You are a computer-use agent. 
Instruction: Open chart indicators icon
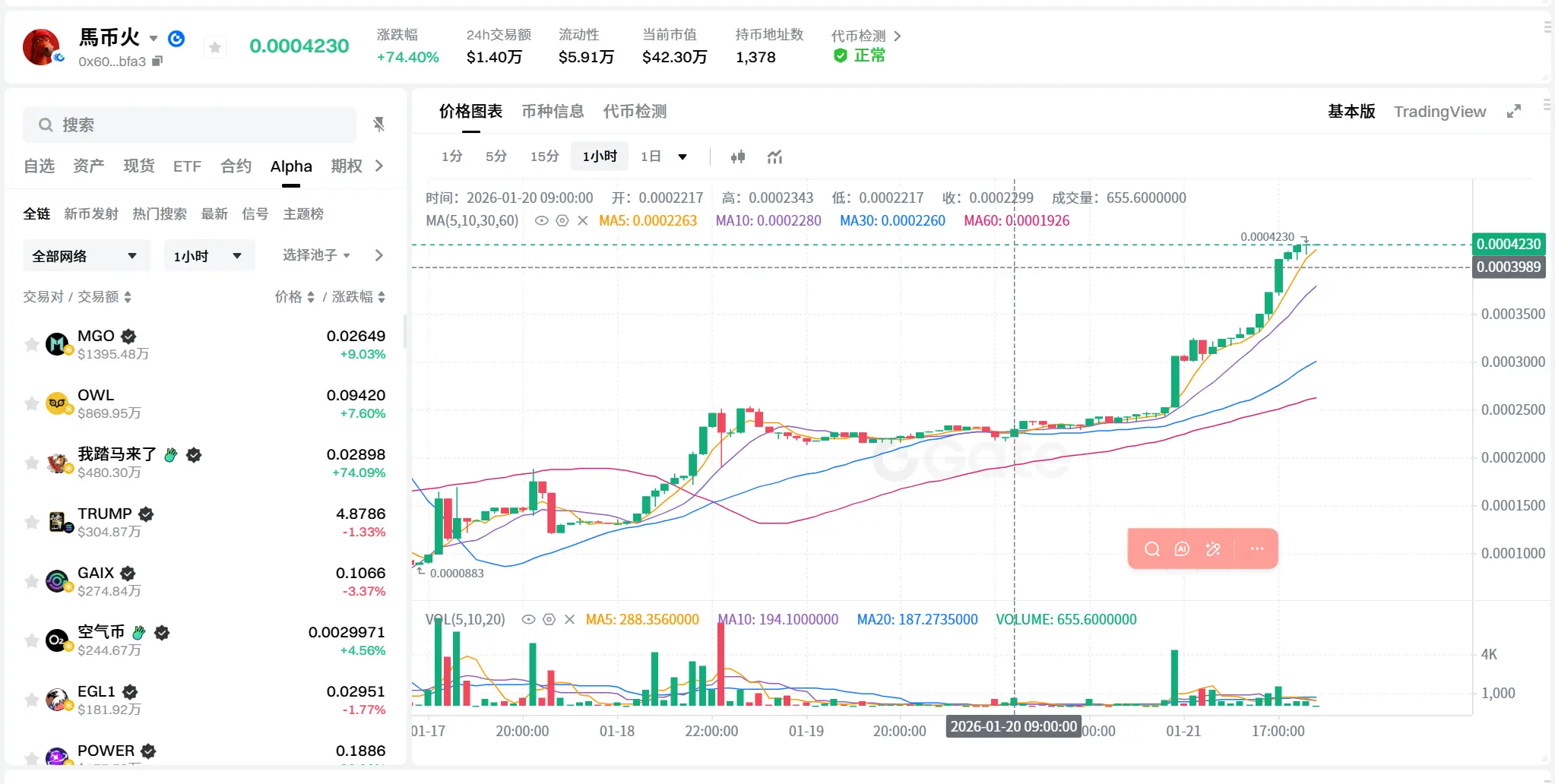point(774,157)
